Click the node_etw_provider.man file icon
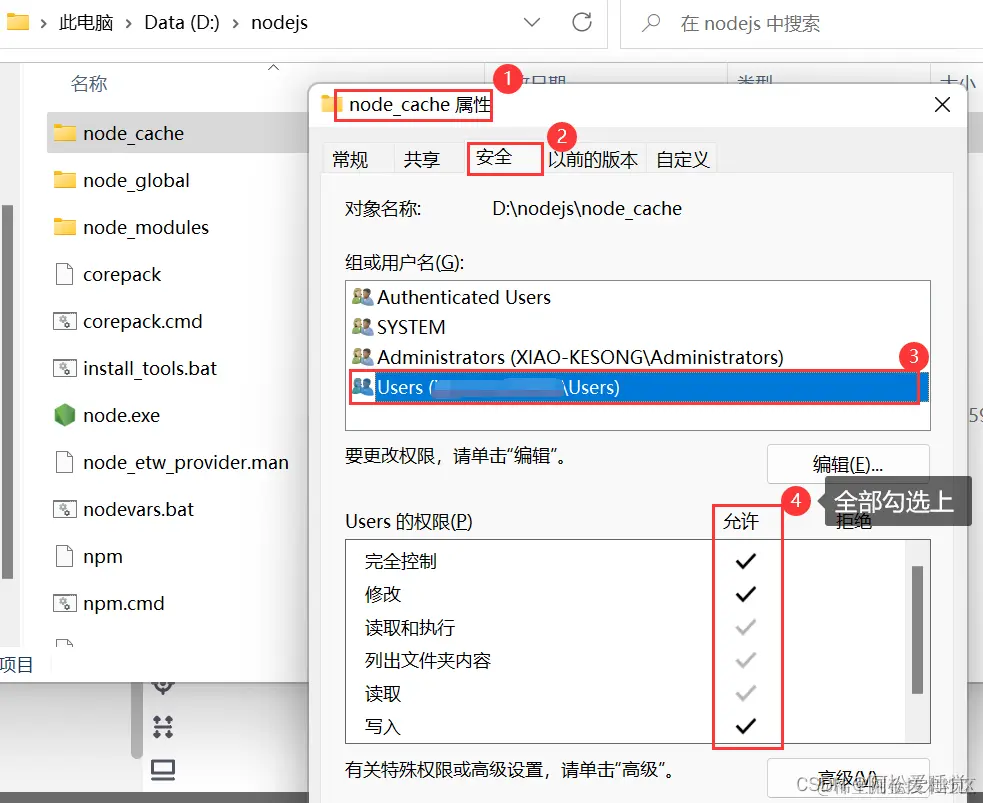The height and width of the screenshot is (803, 983). click(65, 462)
